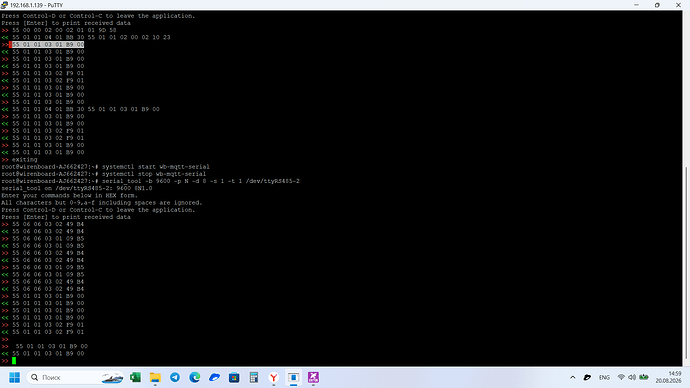The width and height of the screenshot is (690, 388).
Task: Click the 'serial_tool -b 9600' command line
Action: pyautogui.click(x=201, y=181)
